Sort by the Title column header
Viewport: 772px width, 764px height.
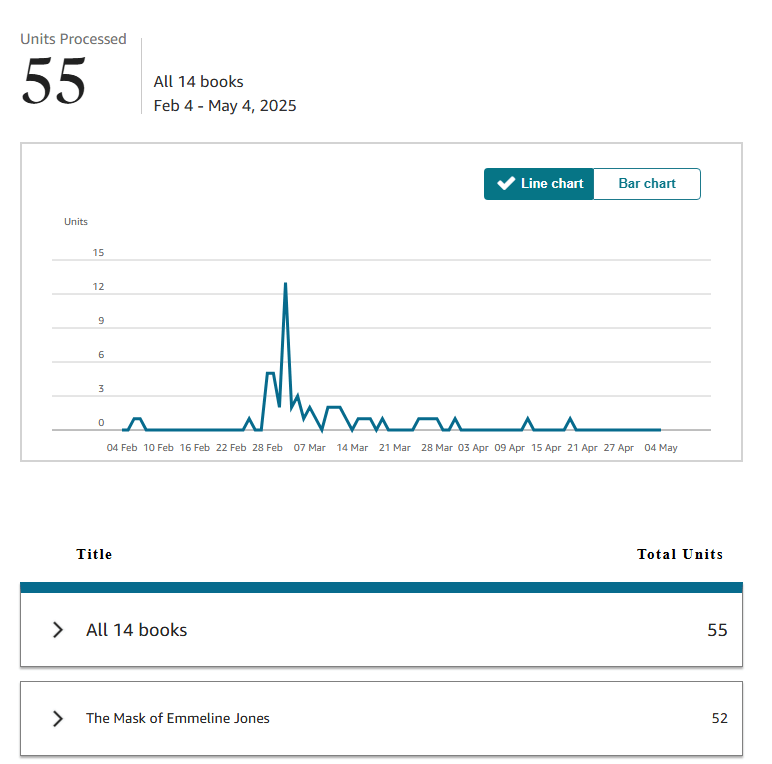94,554
